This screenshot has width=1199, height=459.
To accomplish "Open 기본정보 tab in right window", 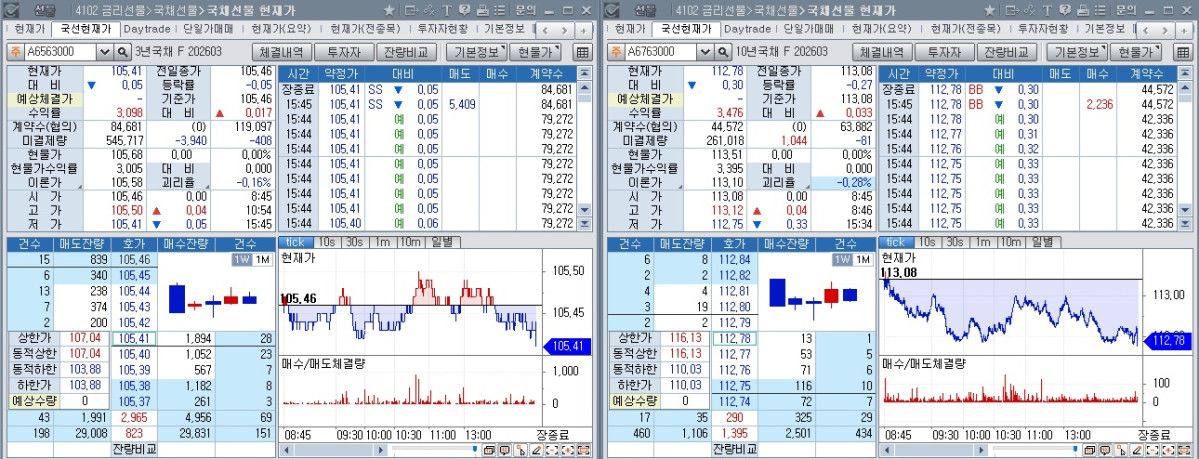I will [x=1105, y=29].
